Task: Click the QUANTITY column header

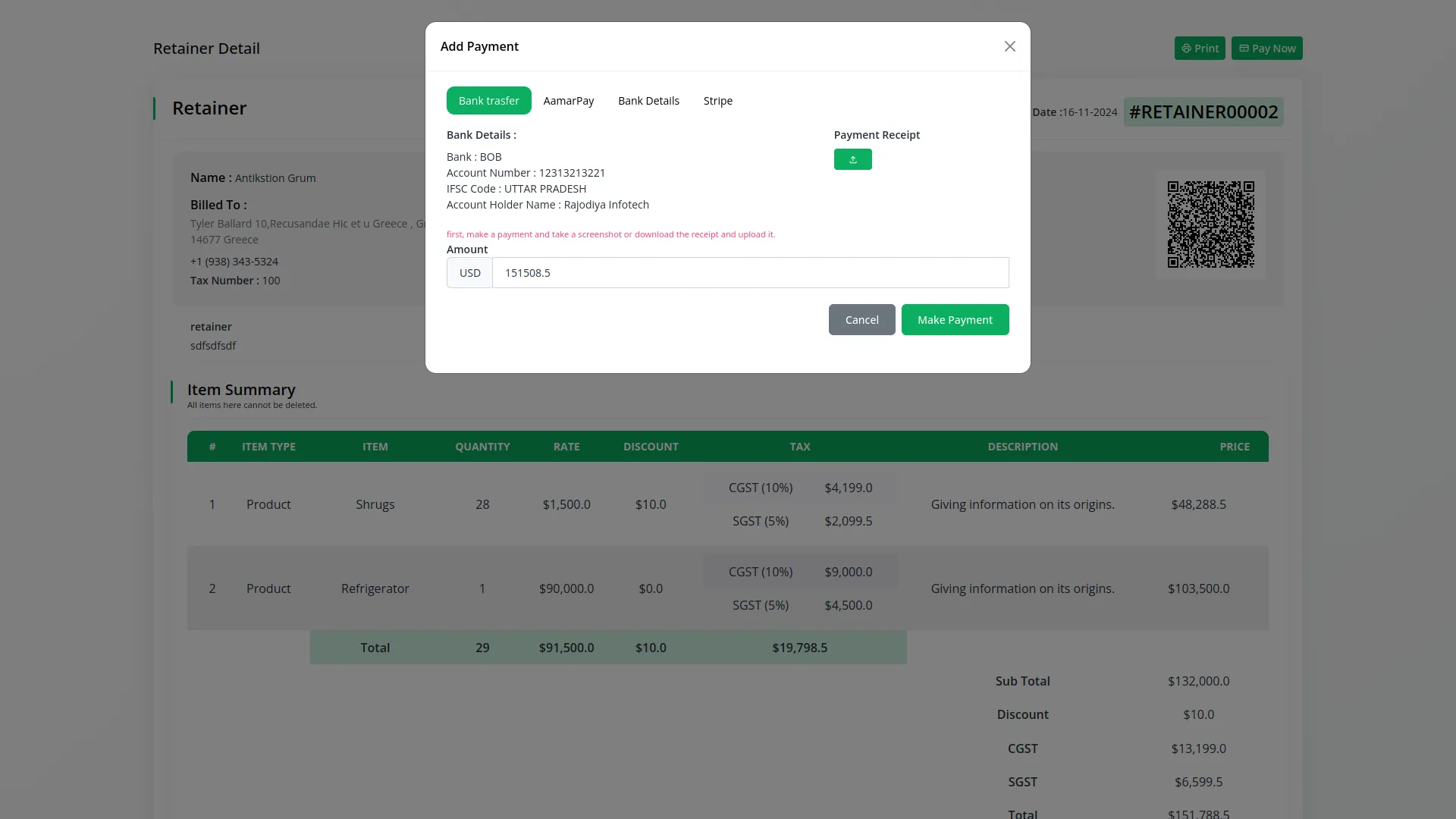Action: click(x=482, y=447)
